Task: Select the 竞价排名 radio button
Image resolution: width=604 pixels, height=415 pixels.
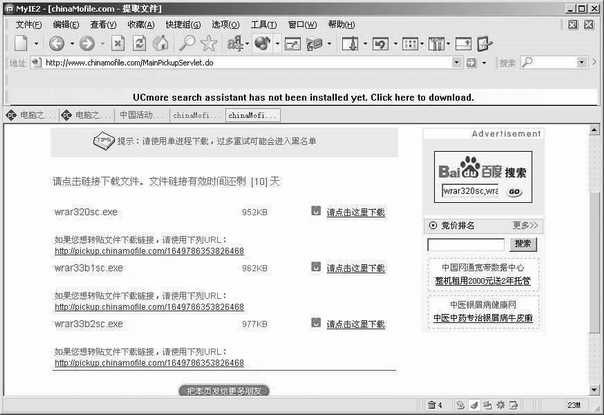Action: [432, 225]
